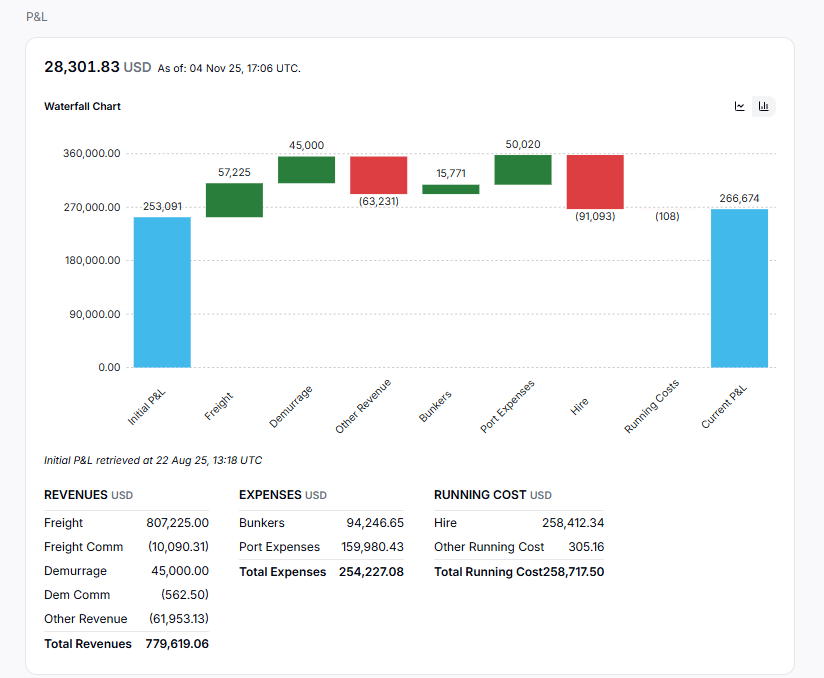The width and height of the screenshot is (824, 678).
Task: Click the Initial P&L axis label
Action: click(x=147, y=407)
